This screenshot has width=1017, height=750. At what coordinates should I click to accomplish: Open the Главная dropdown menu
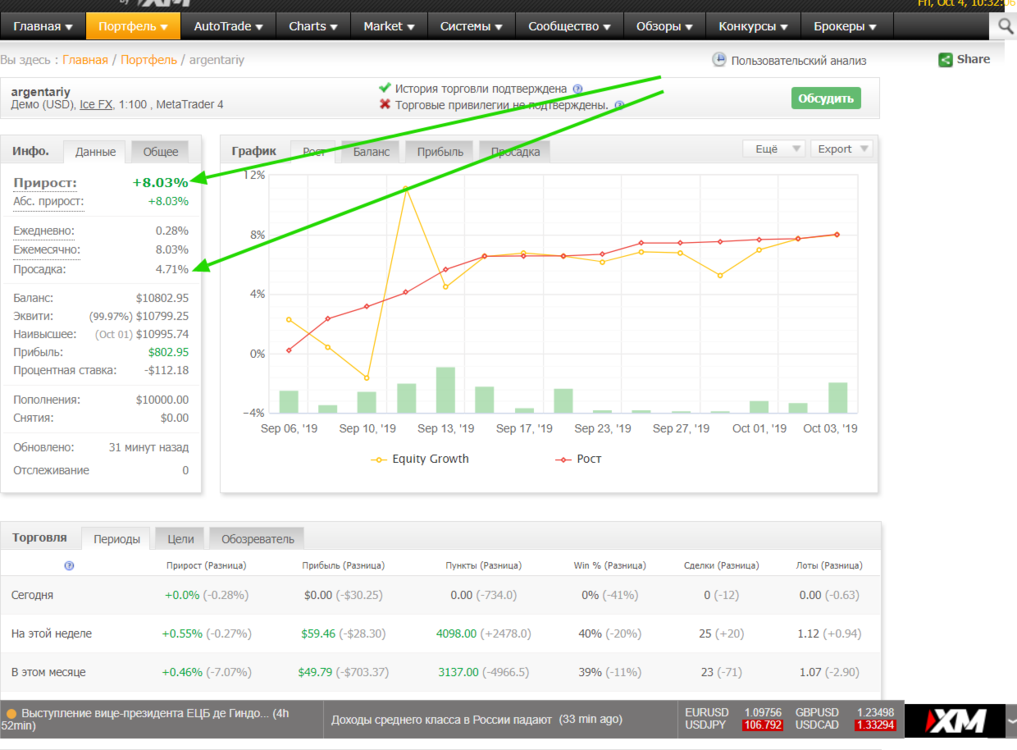(43, 27)
